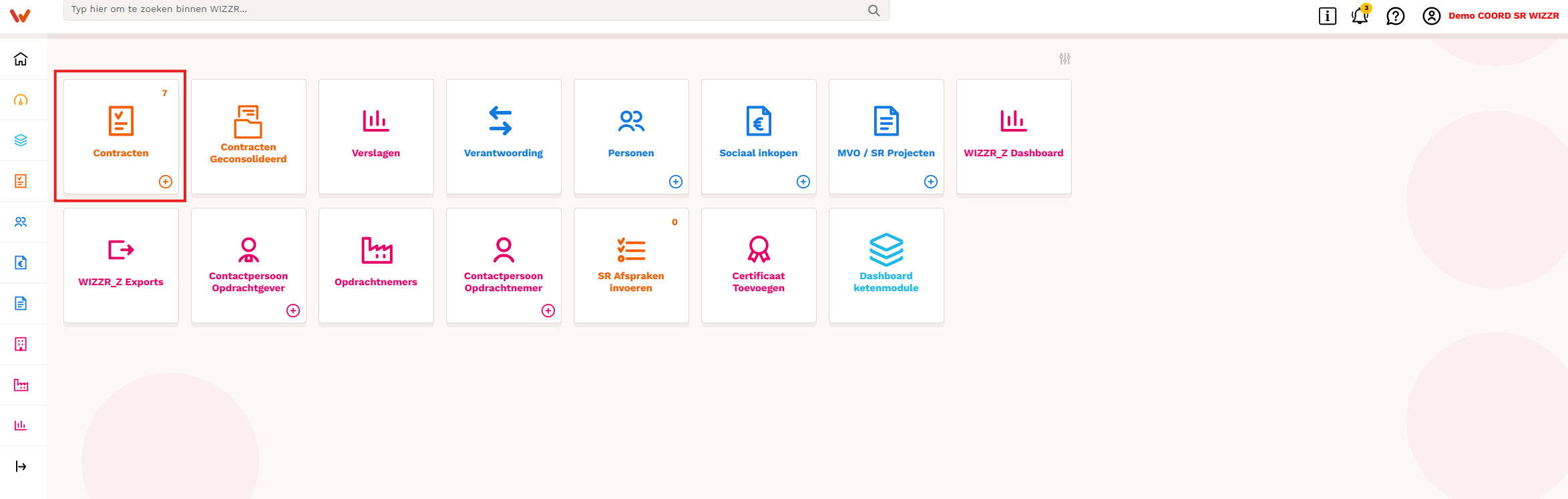Open the people icon in the sidebar
This screenshot has height=499, width=1568.
coord(21,222)
